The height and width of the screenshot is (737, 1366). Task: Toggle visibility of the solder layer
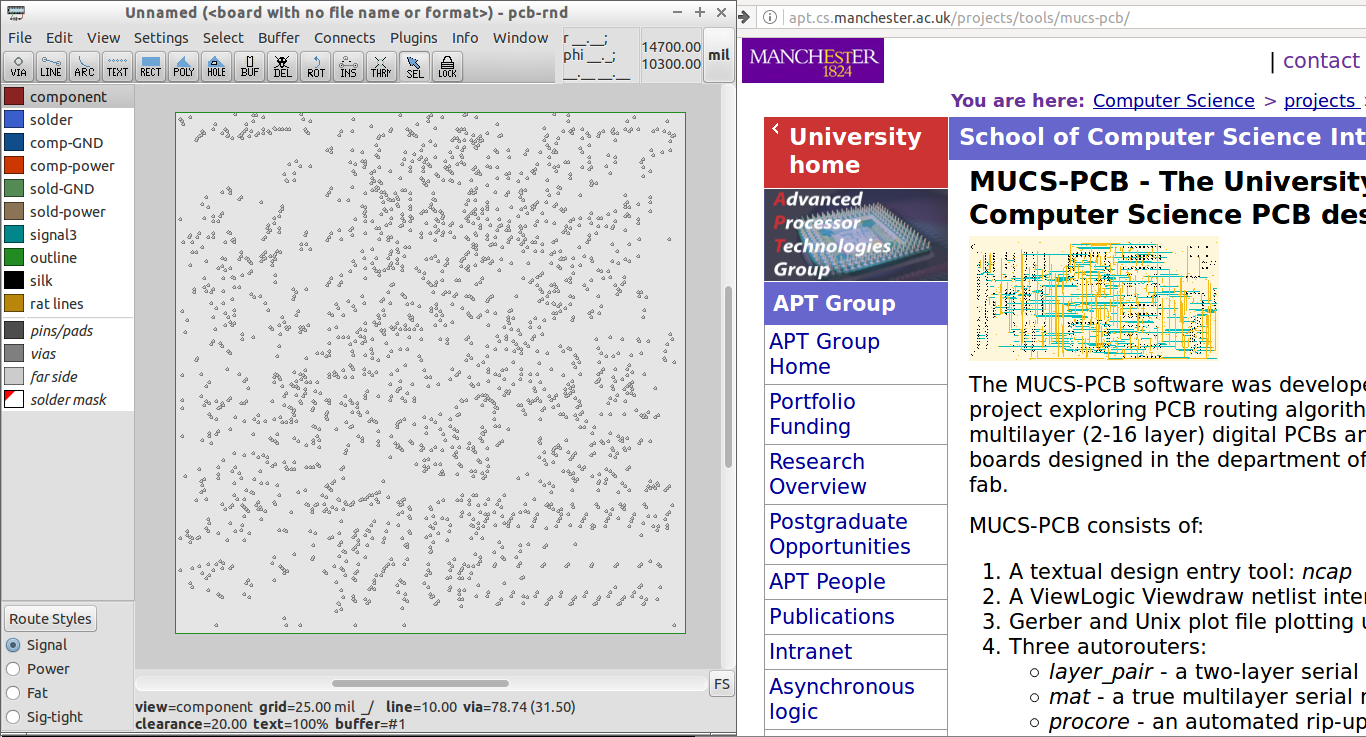tap(14, 120)
